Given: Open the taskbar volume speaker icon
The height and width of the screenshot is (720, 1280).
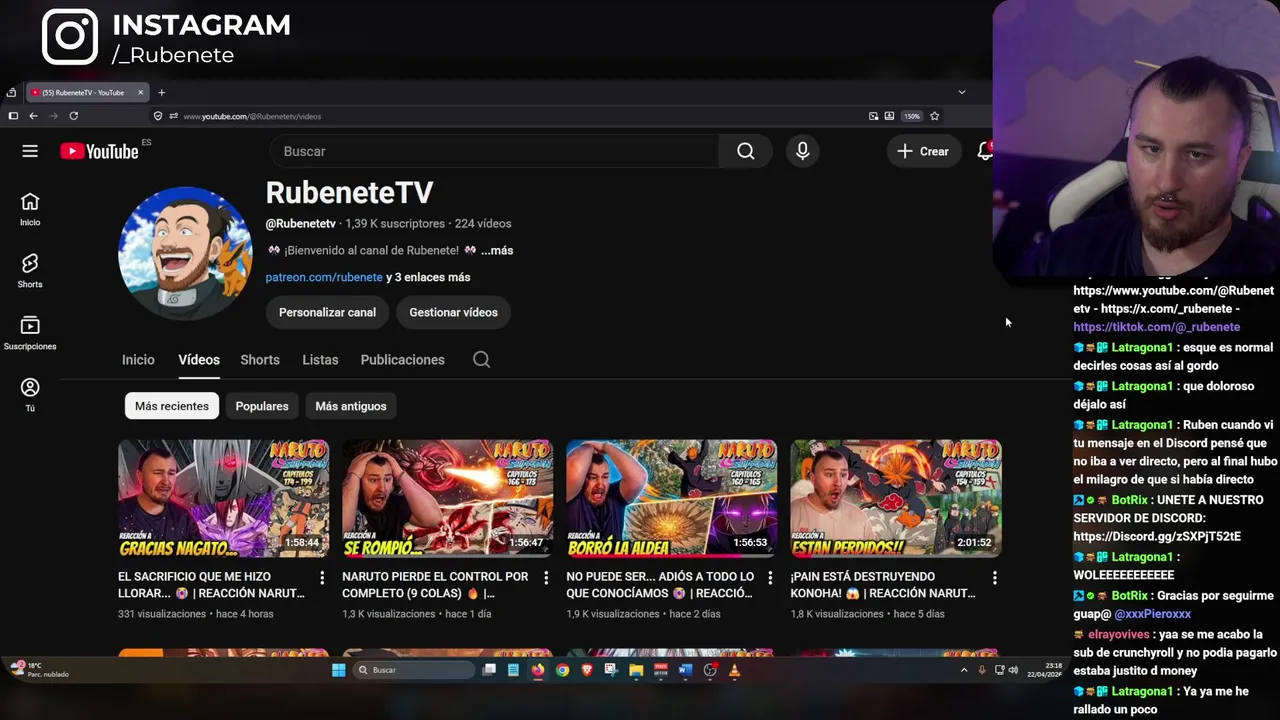Looking at the screenshot, I should (1013, 670).
